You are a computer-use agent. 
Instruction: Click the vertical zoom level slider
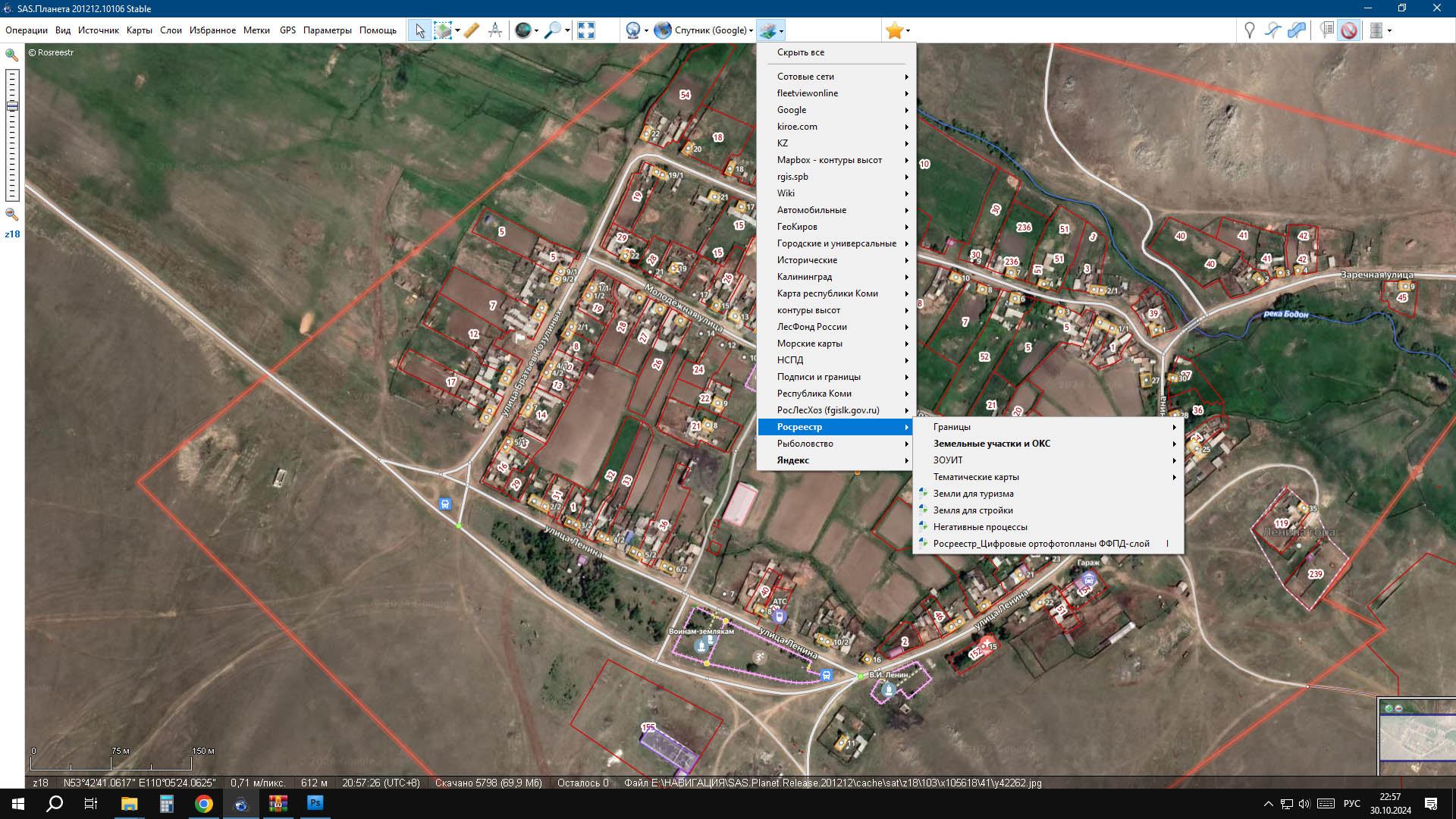click(x=12, y=136)
